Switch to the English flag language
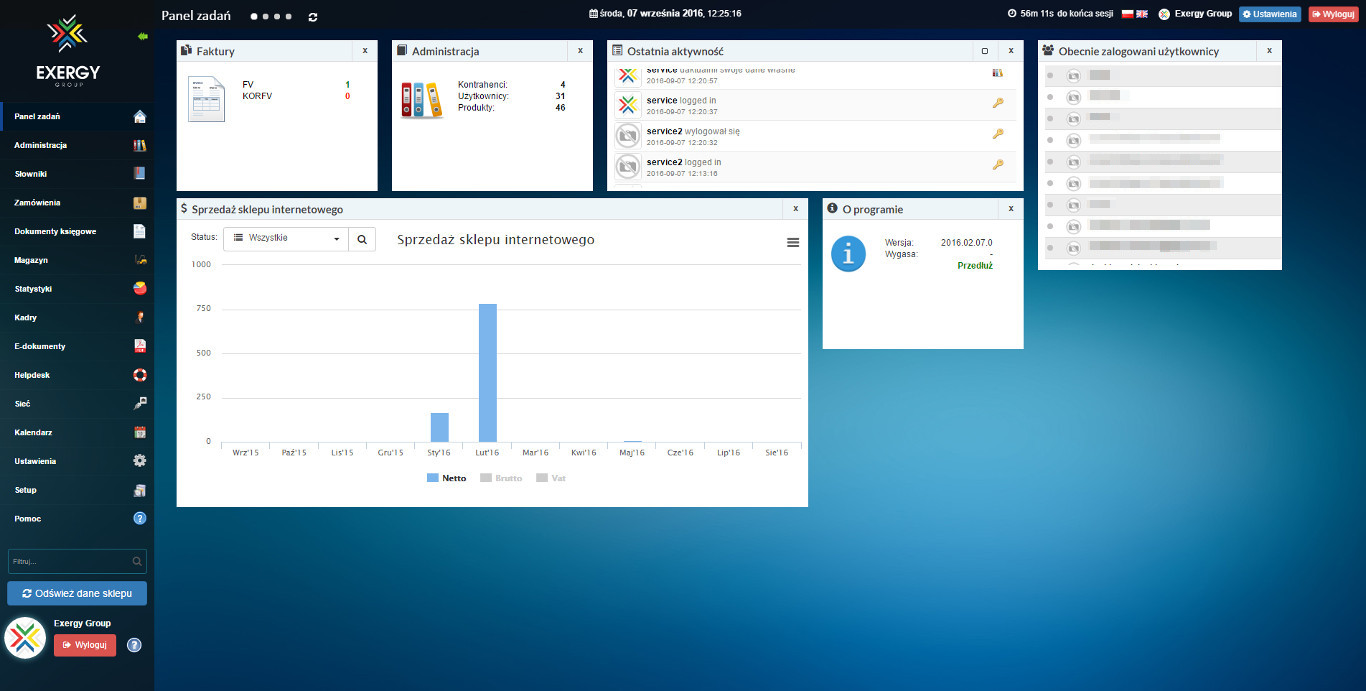The height and width of the screenshot is (691, 1366). pos(1142,14)
